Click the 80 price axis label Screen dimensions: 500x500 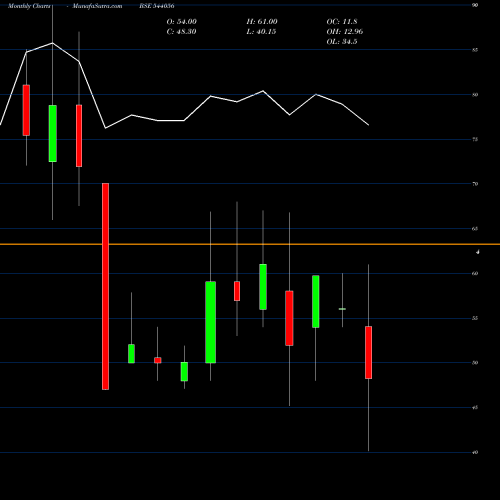pos(475,95)
